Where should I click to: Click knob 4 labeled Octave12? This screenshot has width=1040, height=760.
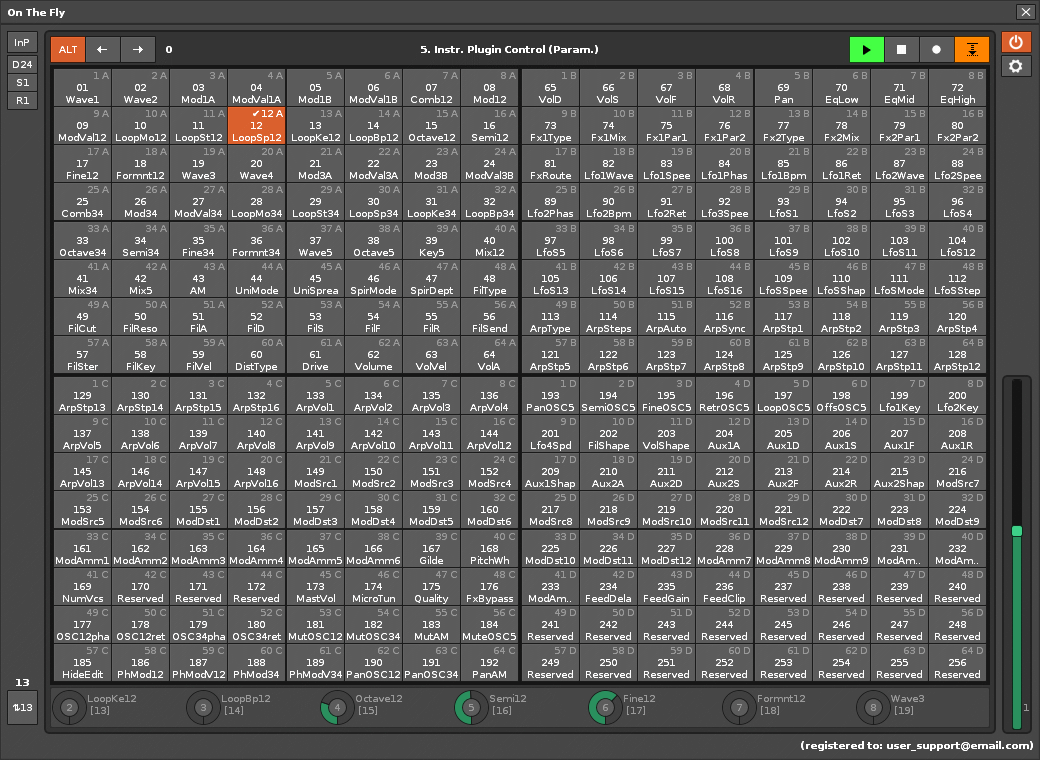[x=336, y=708]
